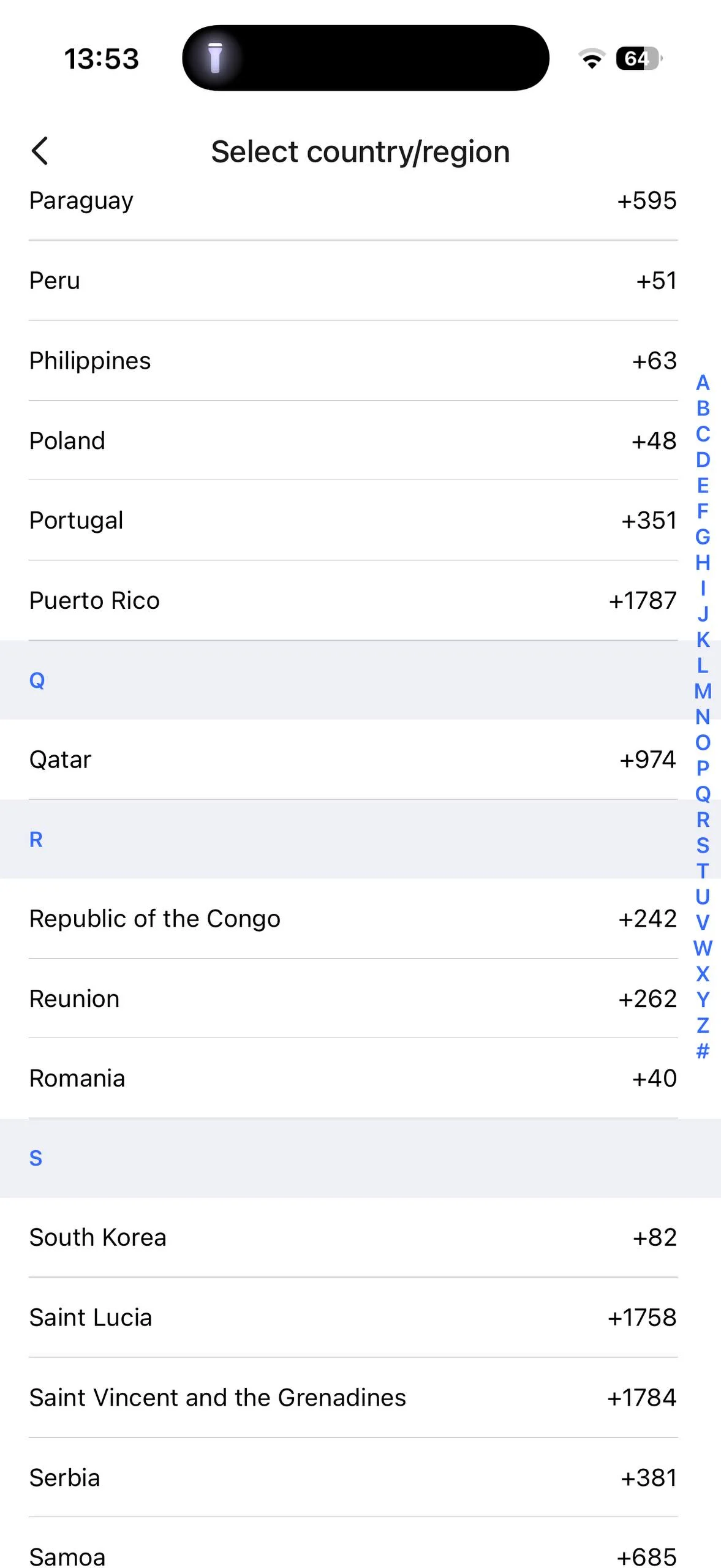Jump to letter S in index
The width and height of the screenshot is (721, 1568).
coord(703,846)
